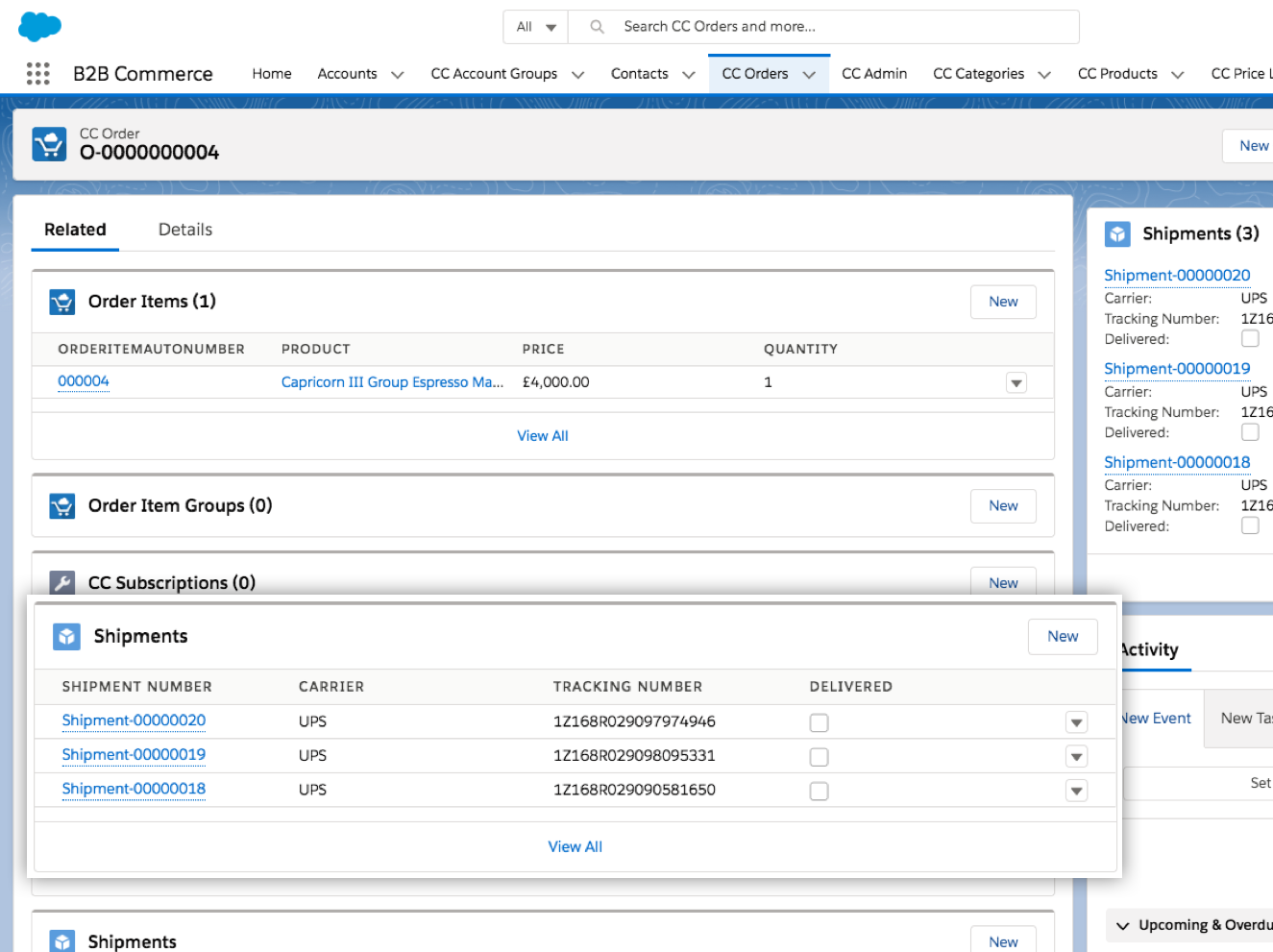Open the New Event activity tab
The width and height of the screenshot is (1273, 952).
[1155, 719]
